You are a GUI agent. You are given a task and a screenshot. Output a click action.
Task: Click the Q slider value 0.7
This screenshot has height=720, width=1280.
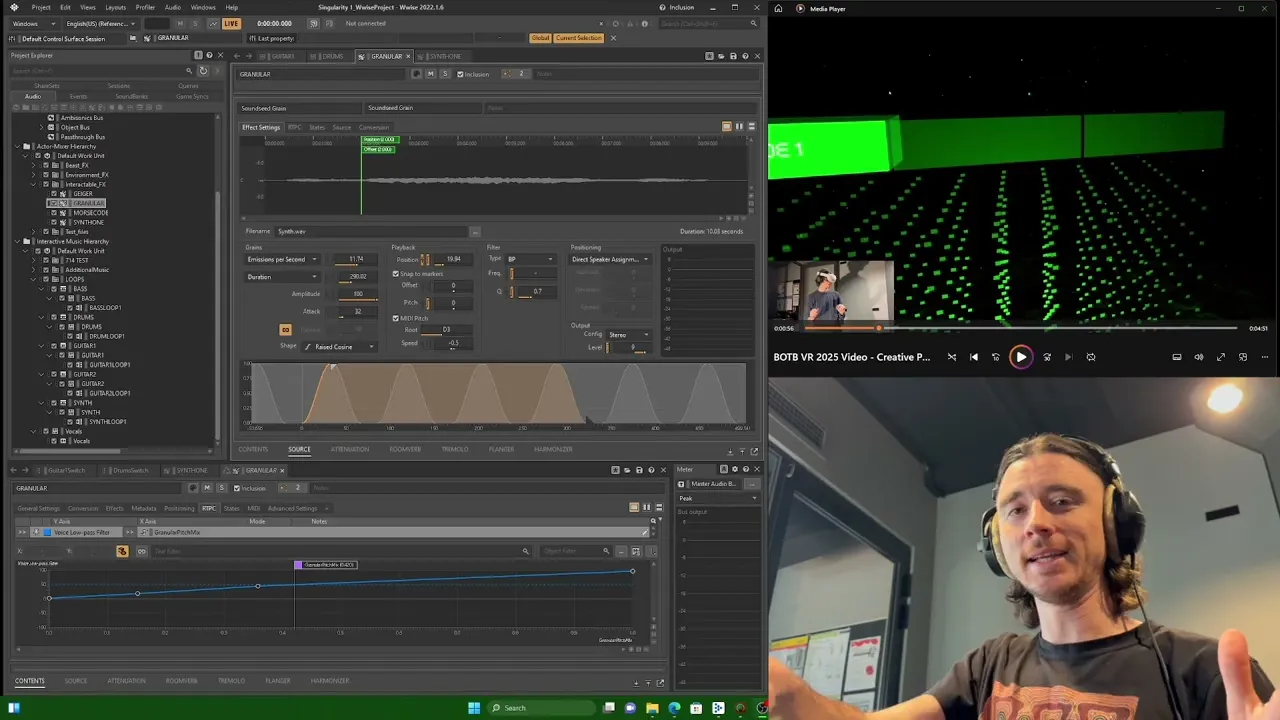click(x=537, y=292)
